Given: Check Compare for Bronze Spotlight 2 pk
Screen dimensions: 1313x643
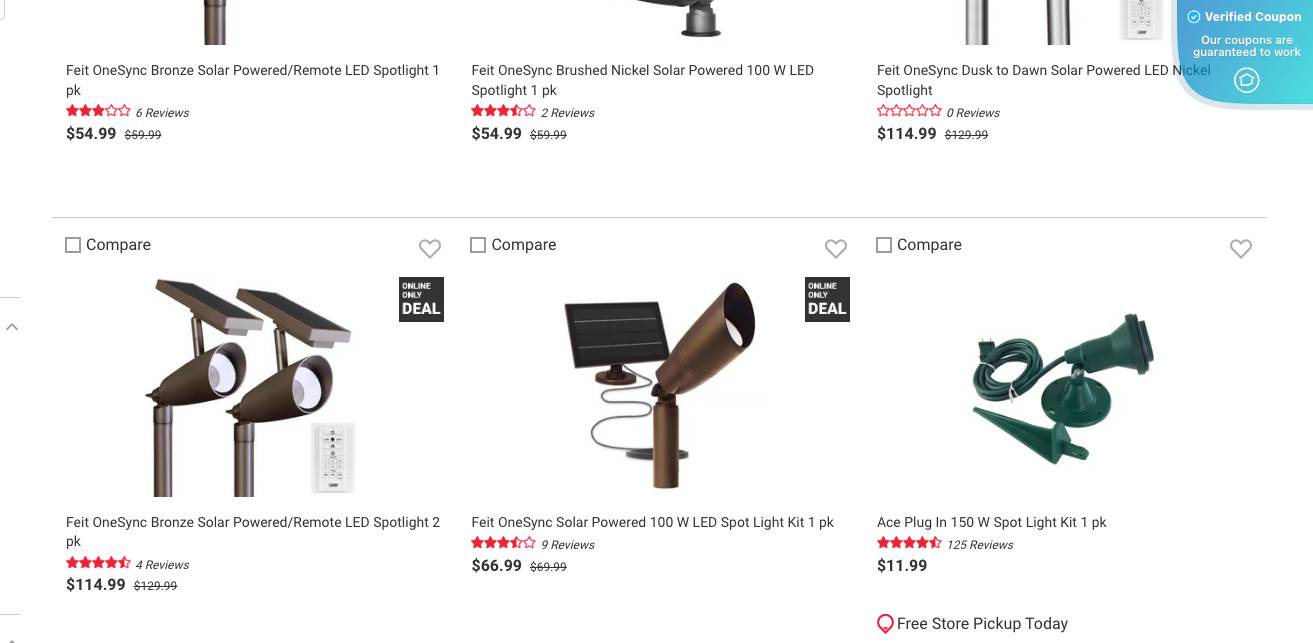Looking at the screenshot, I should [x=73, y=245].
